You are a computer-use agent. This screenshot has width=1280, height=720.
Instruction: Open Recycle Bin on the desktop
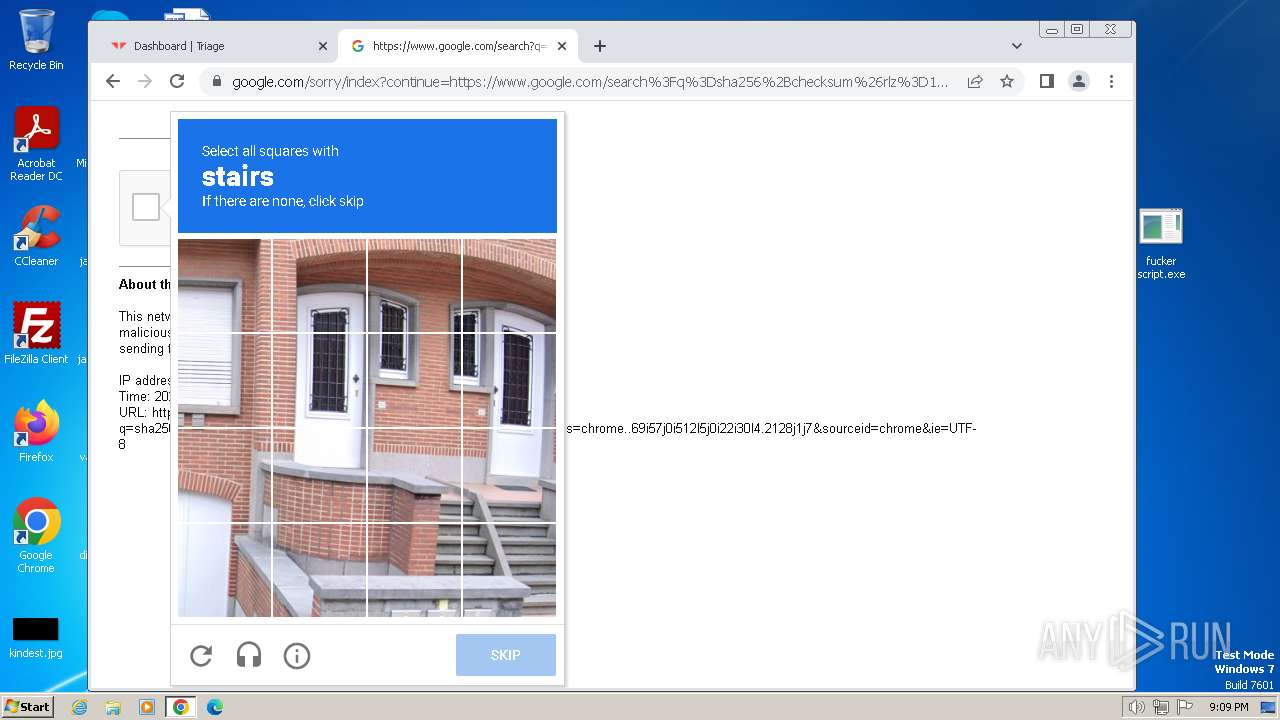click(x=36, y=40)
